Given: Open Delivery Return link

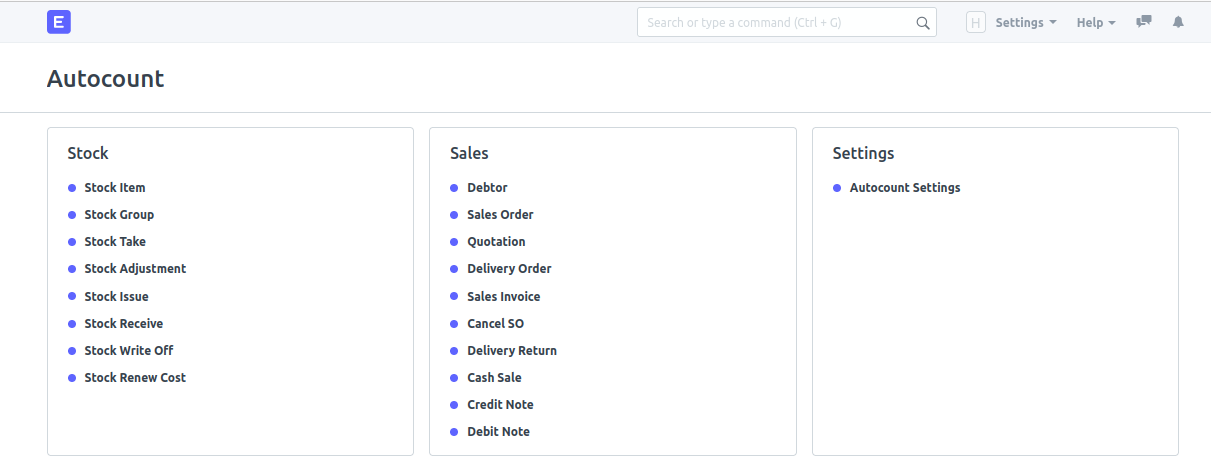Looking at the screenshot, I should point(512,351).
